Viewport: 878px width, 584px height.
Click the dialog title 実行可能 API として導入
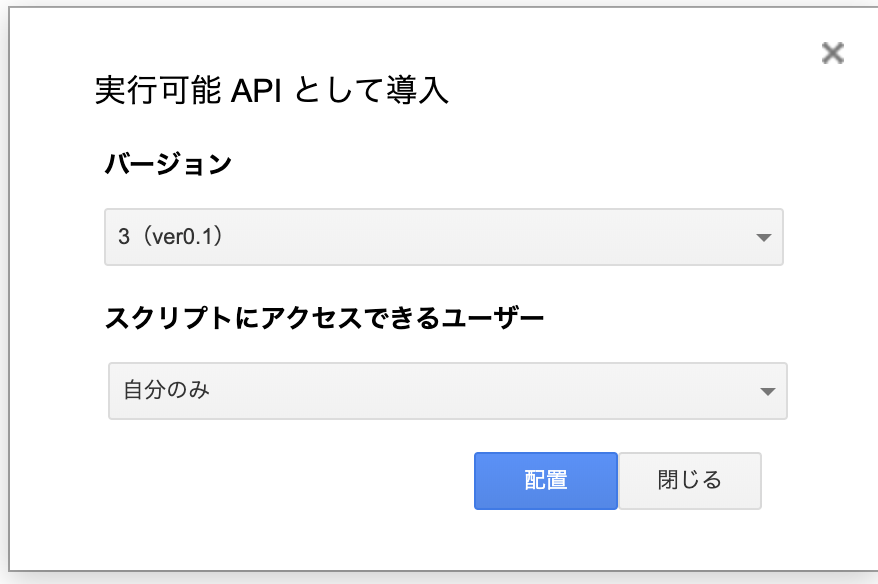coord(272,90)
